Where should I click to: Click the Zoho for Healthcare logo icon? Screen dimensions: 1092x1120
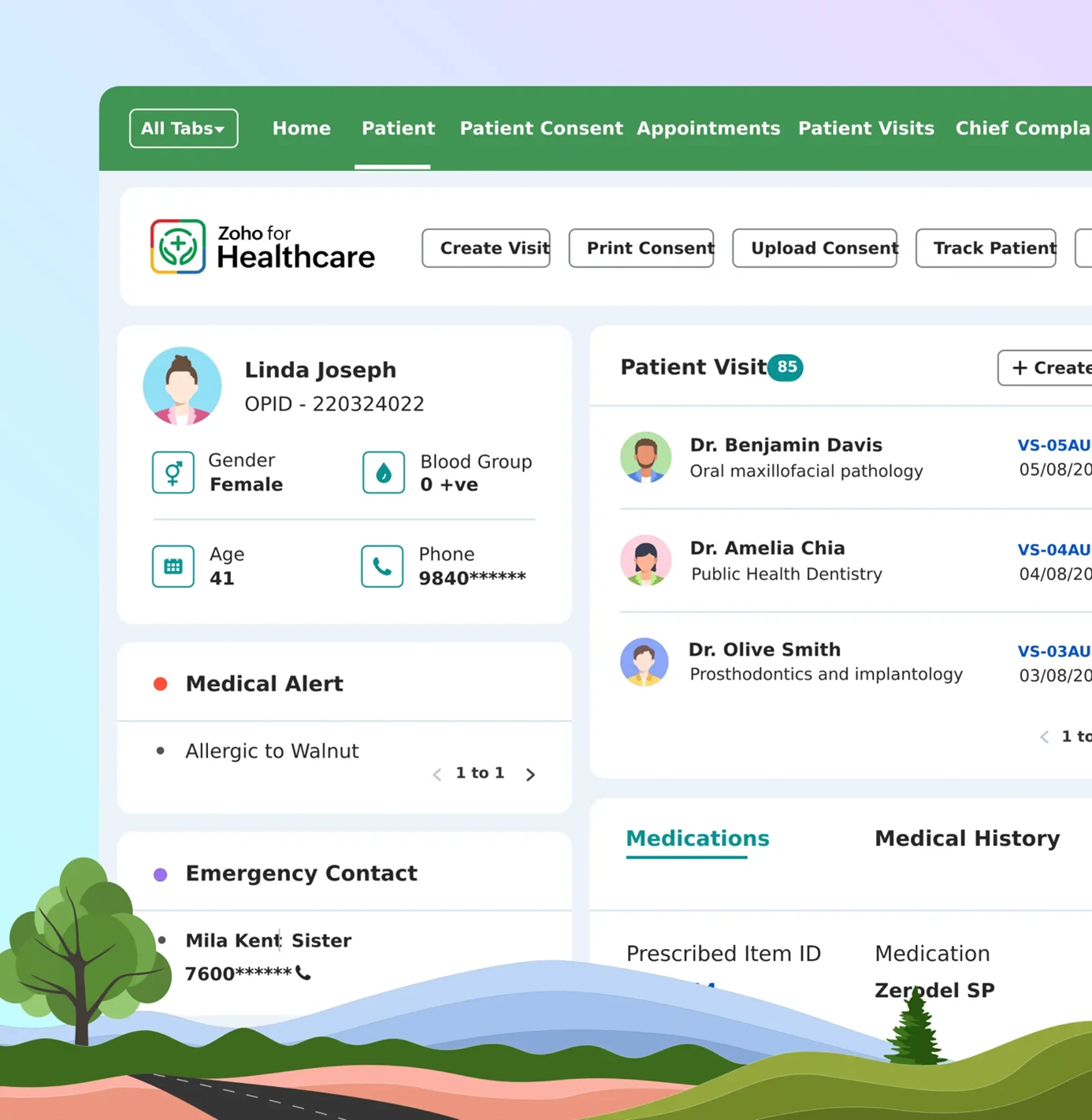pyautogui.click(x=180, y=246)
